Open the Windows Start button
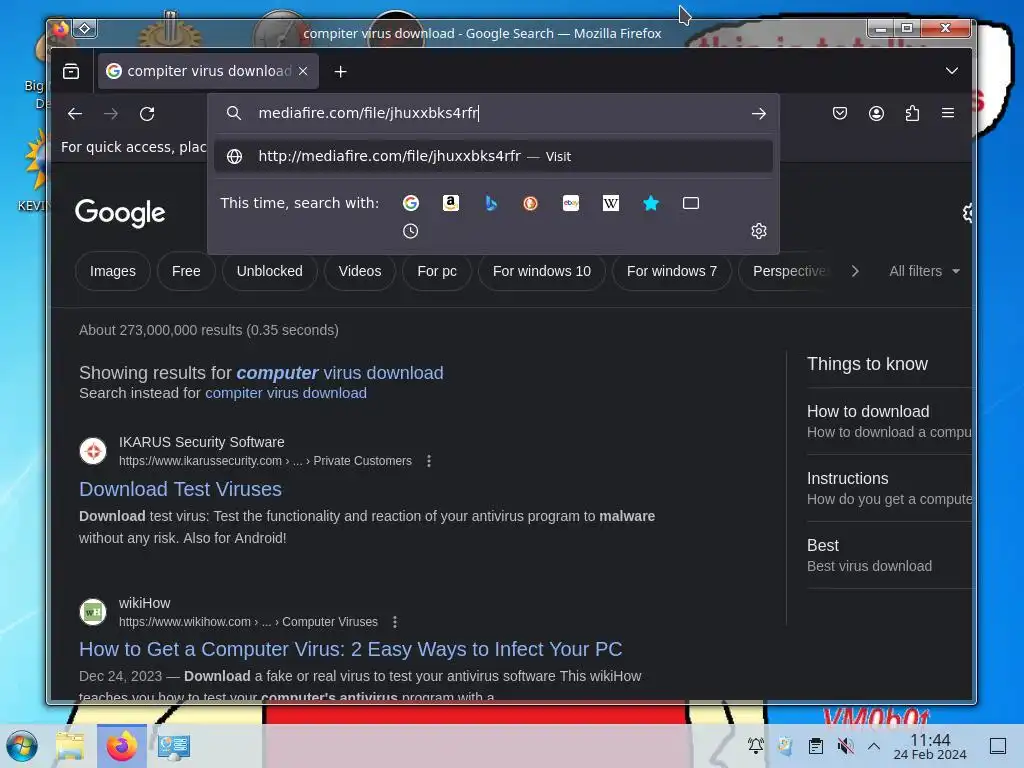The width and height of the screenshot is (1024, 768). pos(22,746)
